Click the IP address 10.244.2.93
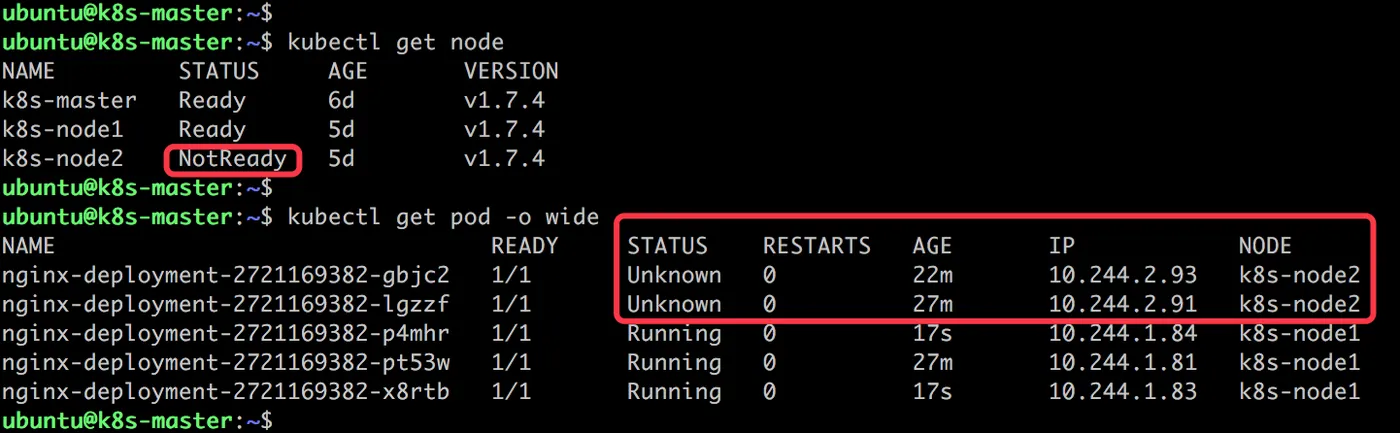The width and height of the screenshot is (1400, 433). tap(1122, 275)
